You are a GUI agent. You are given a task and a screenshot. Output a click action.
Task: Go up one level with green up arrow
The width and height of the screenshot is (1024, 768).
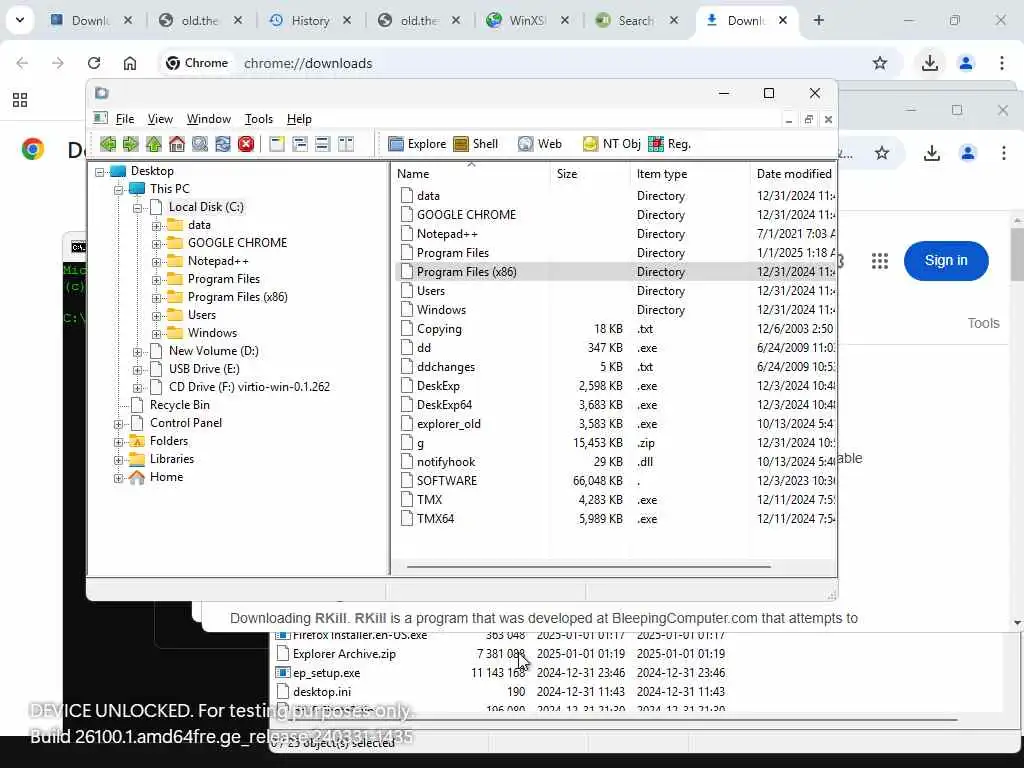pos(153,144)
